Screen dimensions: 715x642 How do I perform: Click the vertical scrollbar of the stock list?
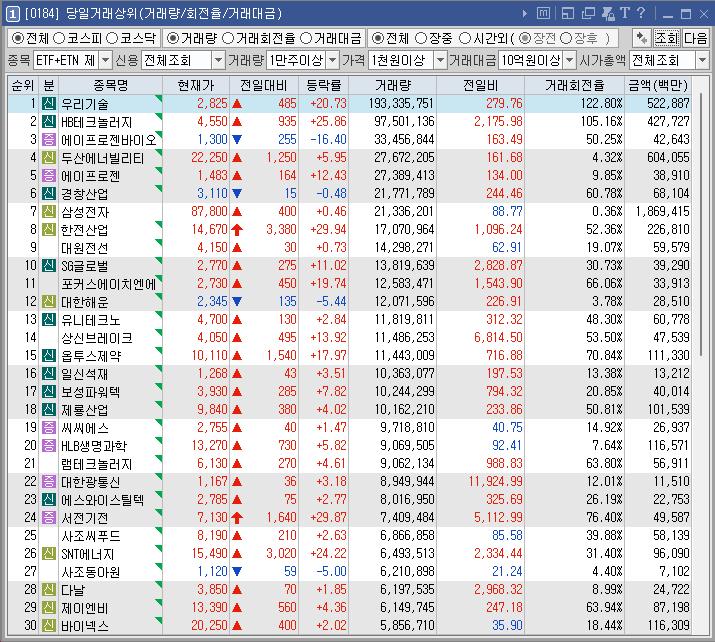click(x=701, y=224)
